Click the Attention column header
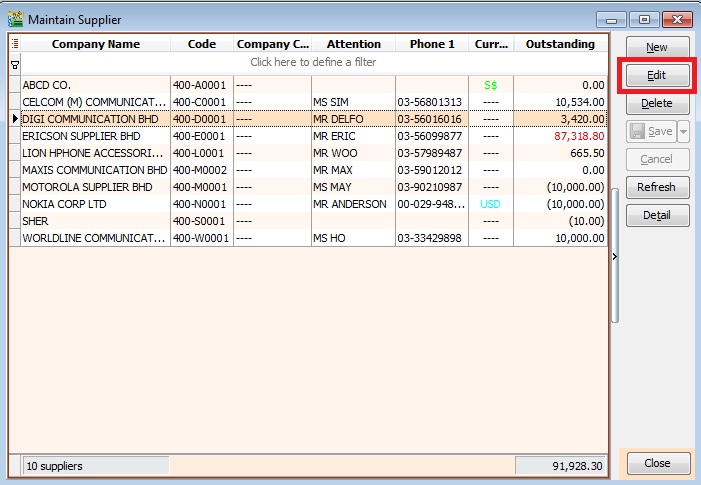This screenshot has height=485, width=701. click(353, 44)
